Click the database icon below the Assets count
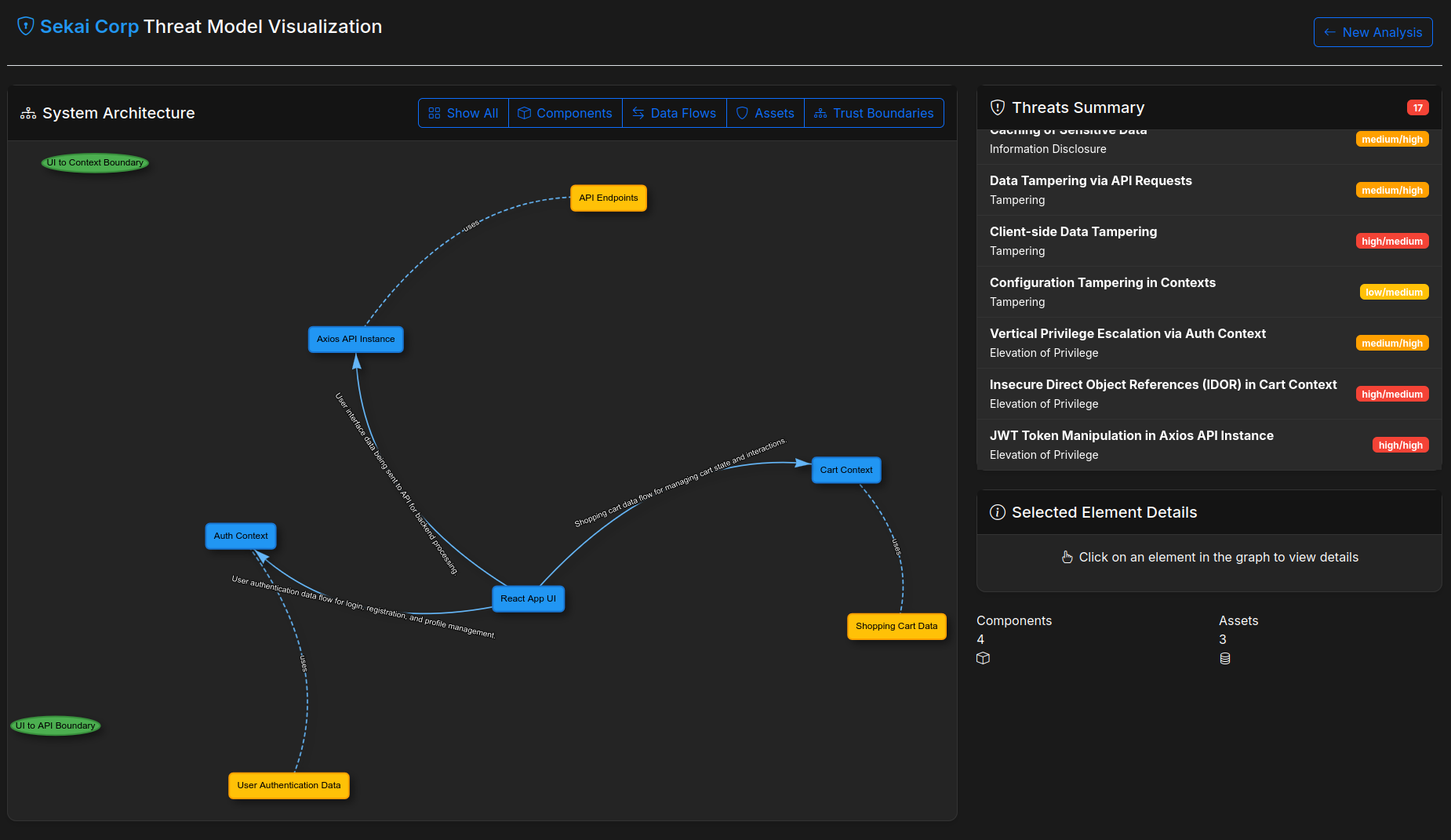 tap(1225, 659)
